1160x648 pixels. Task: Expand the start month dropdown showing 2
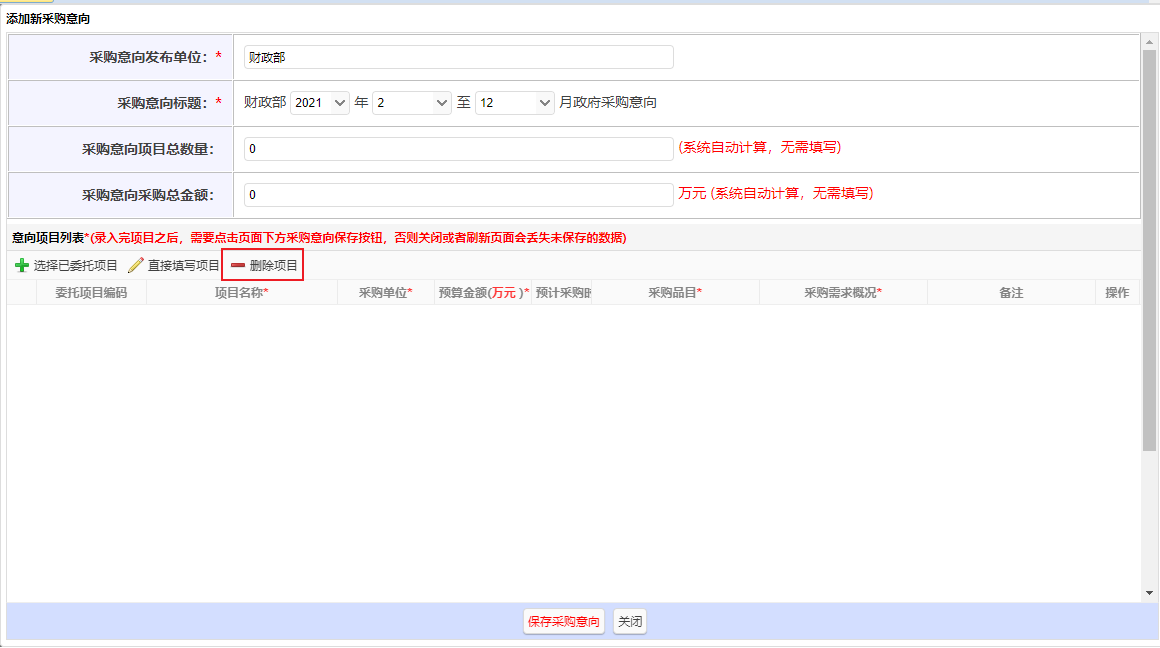coord(411,103)
